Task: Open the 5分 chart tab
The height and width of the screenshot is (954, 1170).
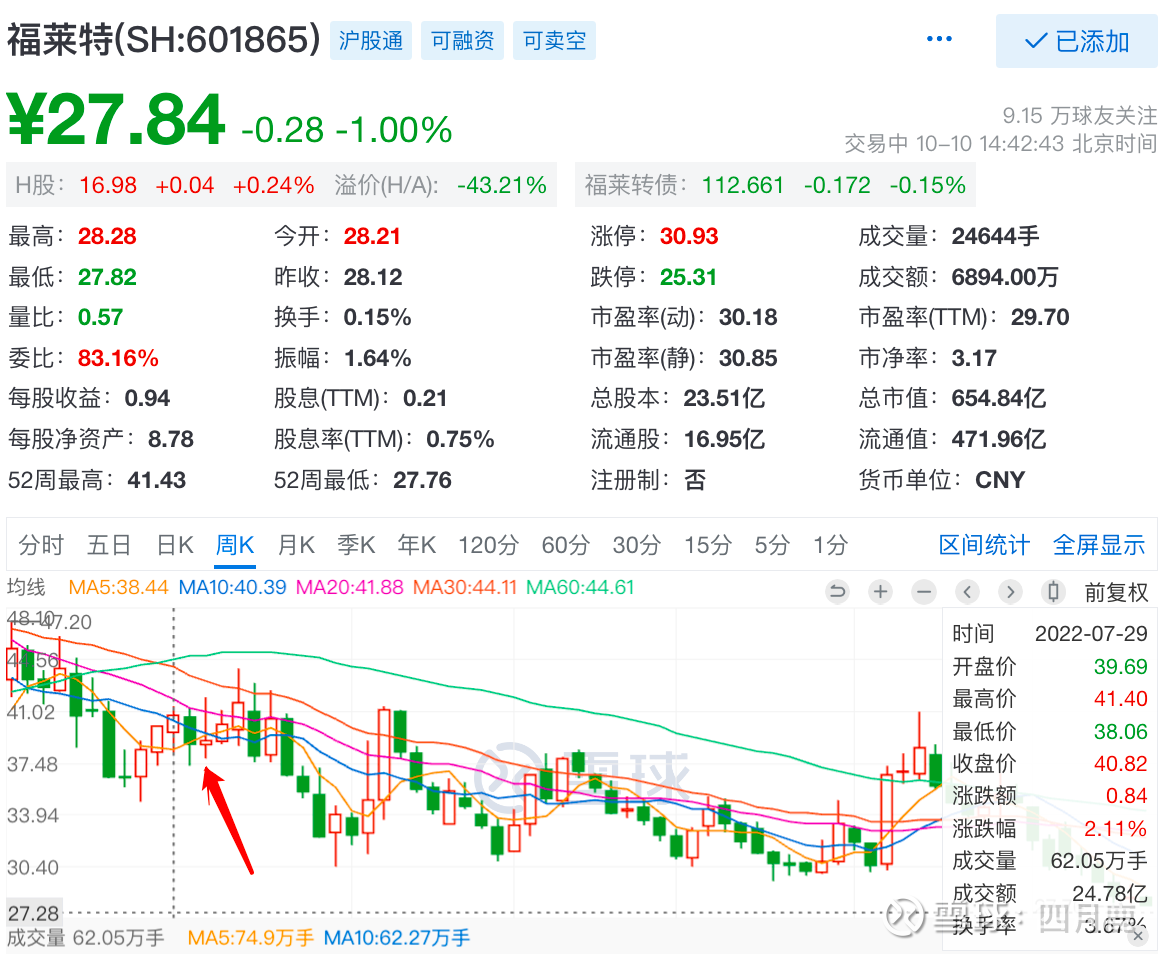Action: 772,545
